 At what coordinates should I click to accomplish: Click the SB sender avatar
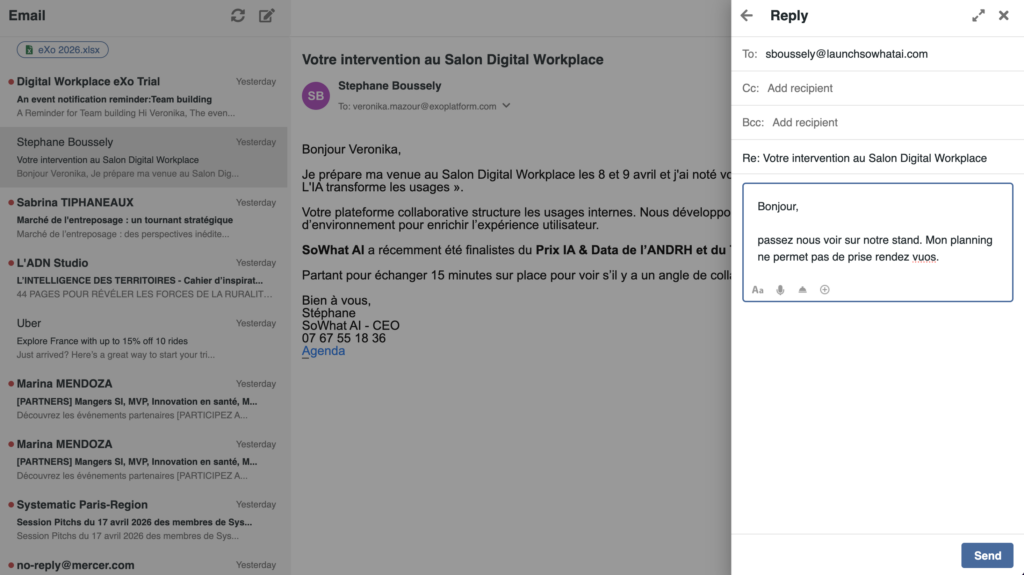click(316, 96)
